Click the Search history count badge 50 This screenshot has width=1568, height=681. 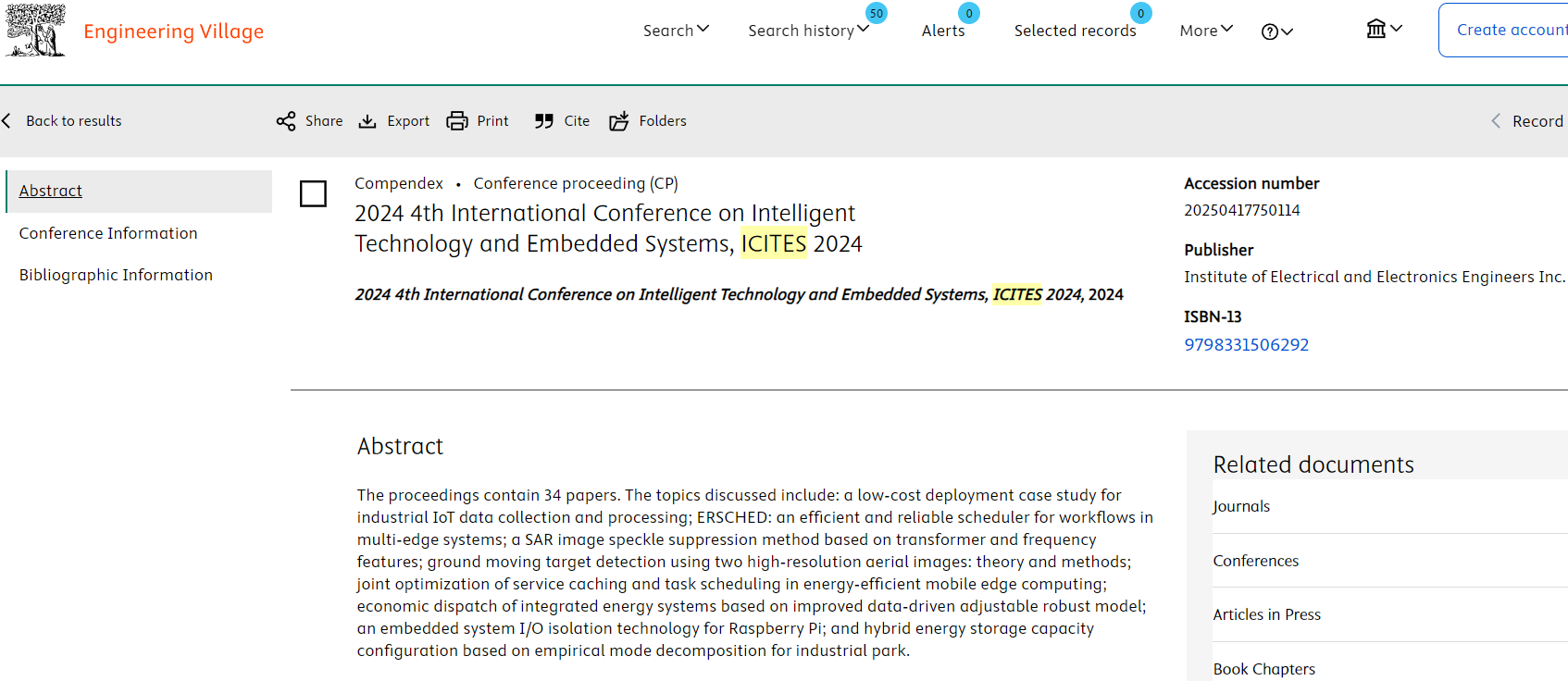(876, 13)
